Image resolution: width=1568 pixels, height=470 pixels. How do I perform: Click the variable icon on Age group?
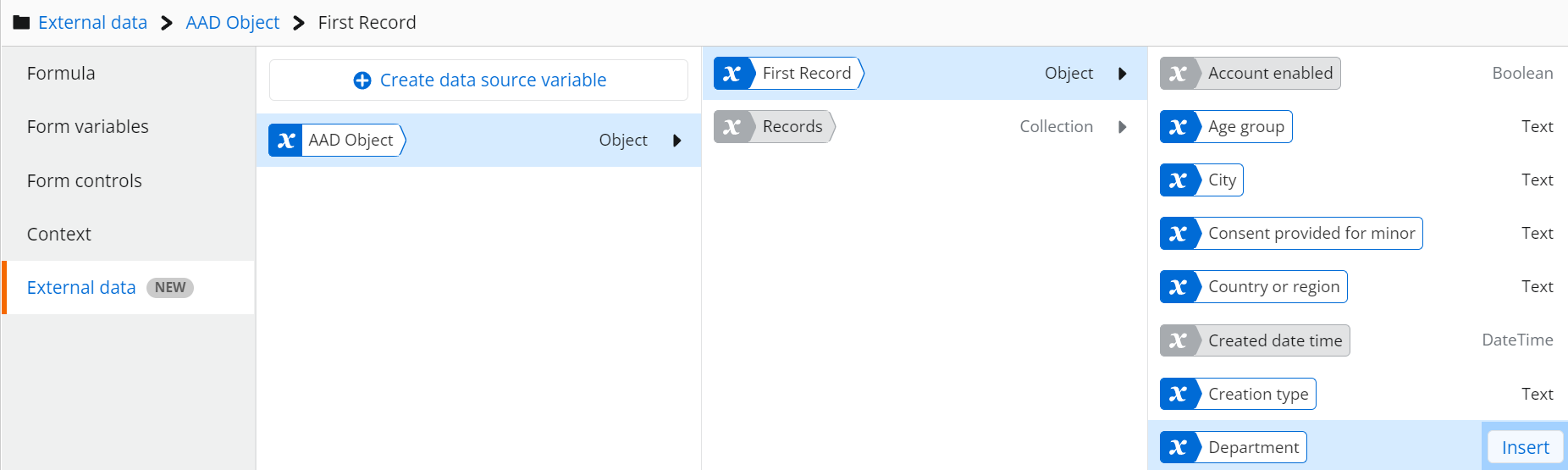point(1178,127)
